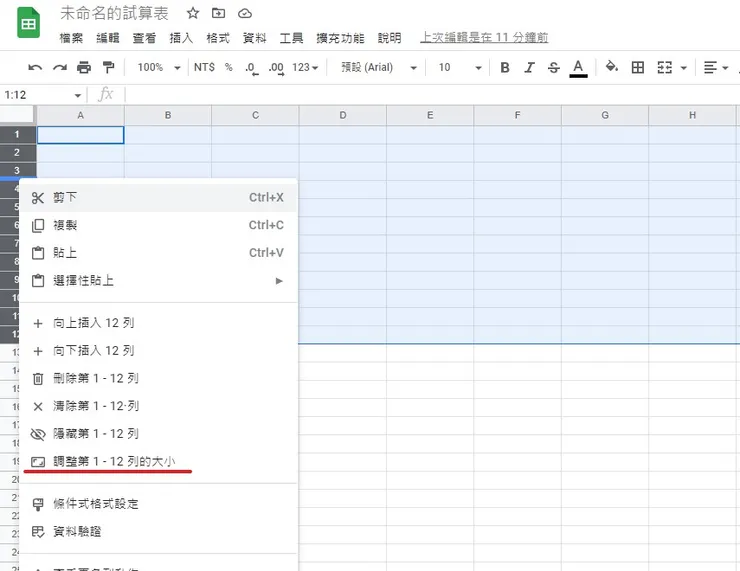Choose 貼上 in the context menu
The width and height of the screenshot is (740, 571).
[159, 253]
